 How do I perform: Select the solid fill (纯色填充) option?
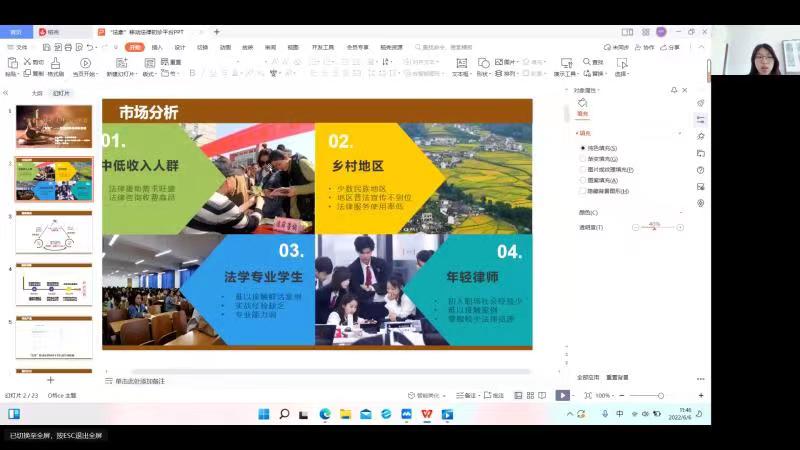[583, 148]
